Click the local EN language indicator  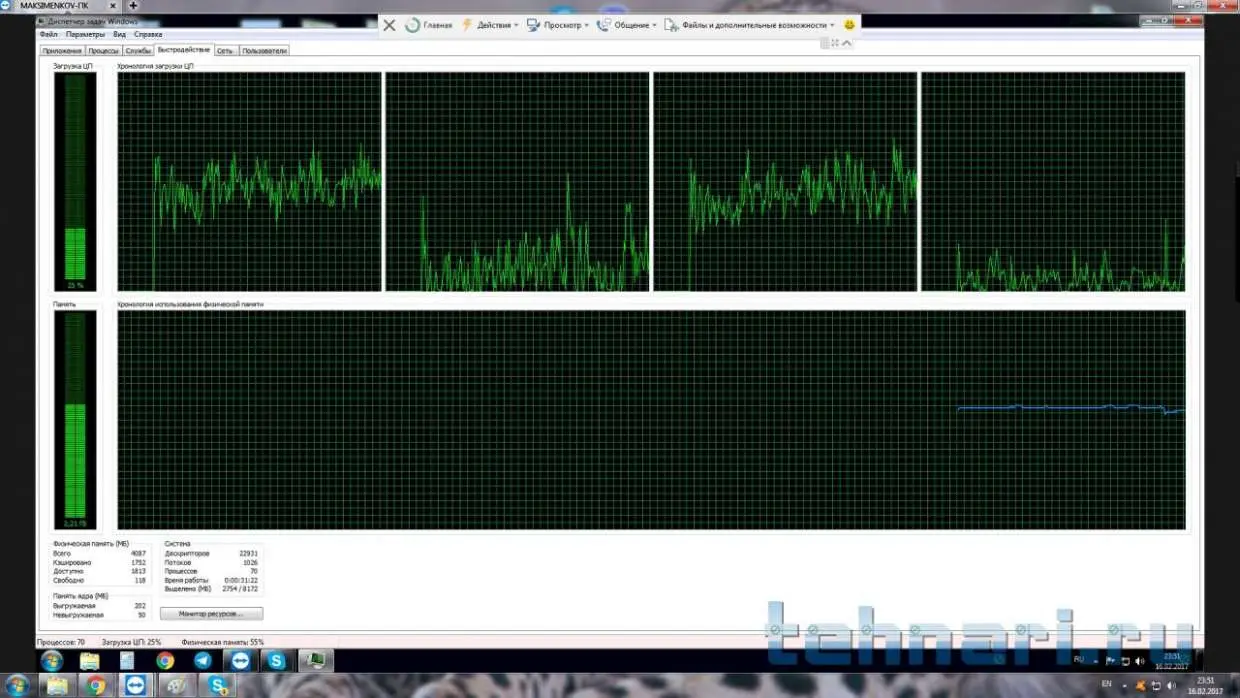pyautogui.click(x=1106, y=684)
